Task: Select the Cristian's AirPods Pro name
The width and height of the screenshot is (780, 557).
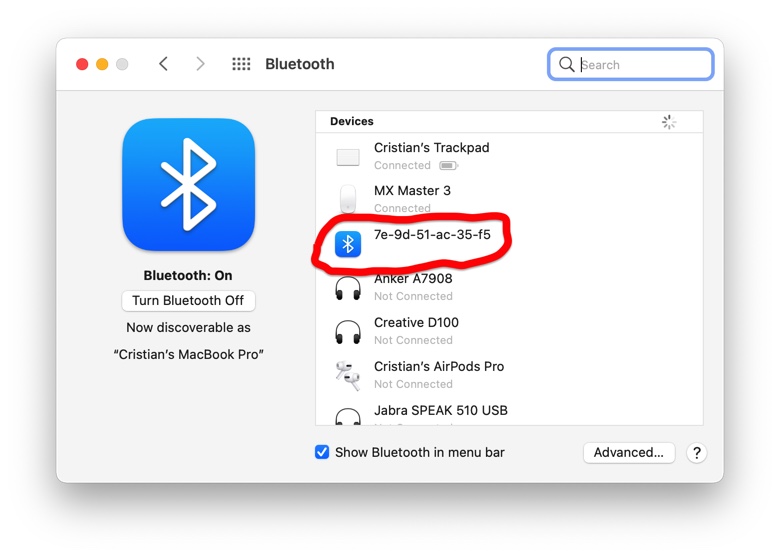Action: tap(439, 367)
